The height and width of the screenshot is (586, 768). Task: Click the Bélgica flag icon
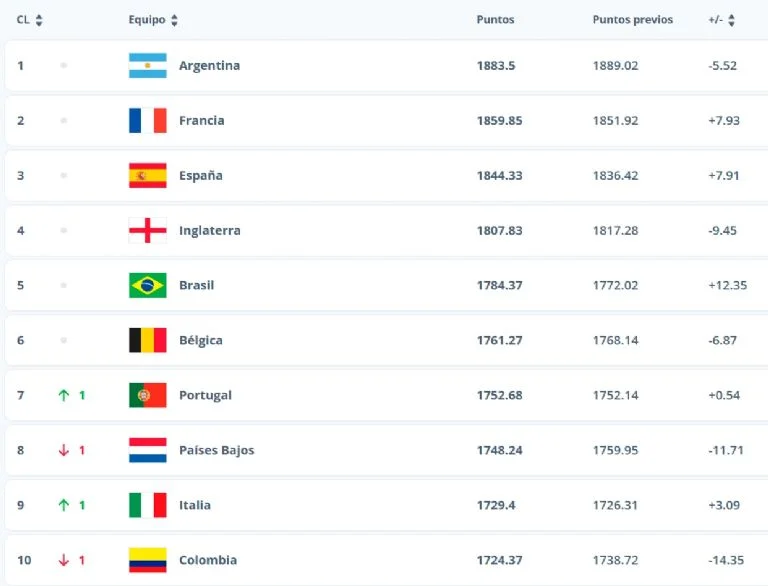pos(147,341)
